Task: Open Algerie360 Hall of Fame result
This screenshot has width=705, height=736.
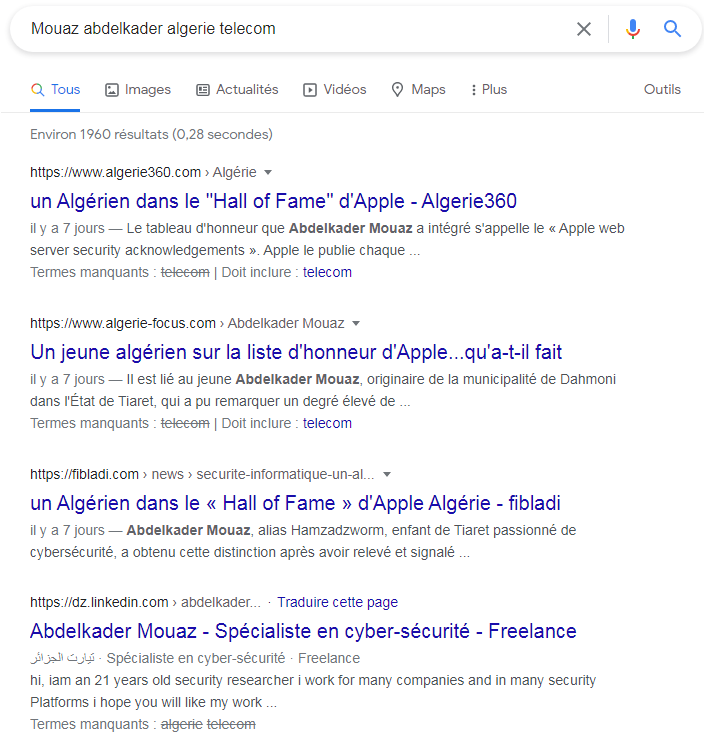Action: pos(273,200)
